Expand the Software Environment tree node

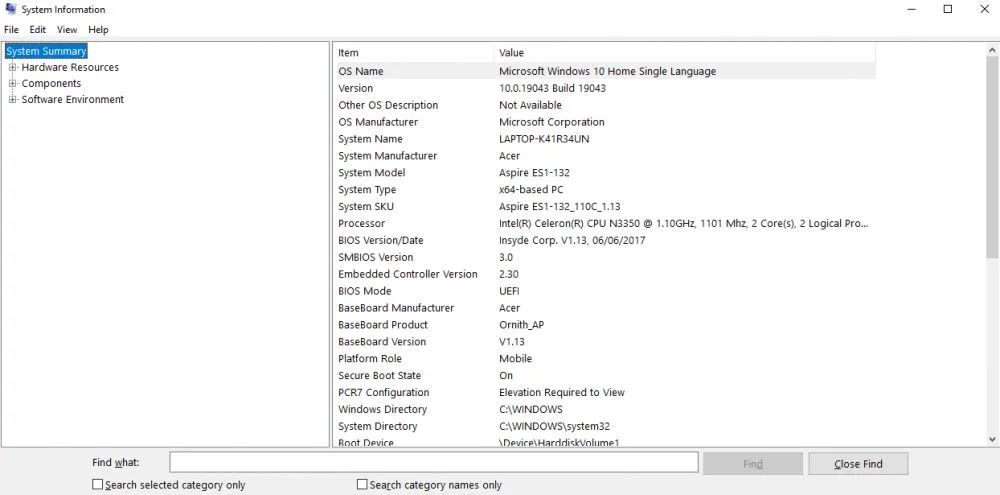point(13,100)
